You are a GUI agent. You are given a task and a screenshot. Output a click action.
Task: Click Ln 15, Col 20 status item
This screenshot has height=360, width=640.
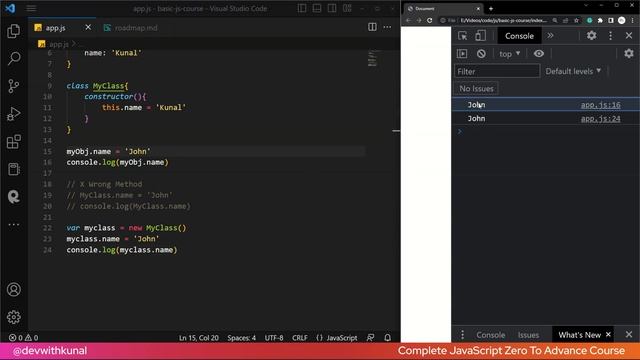(199, 338)
